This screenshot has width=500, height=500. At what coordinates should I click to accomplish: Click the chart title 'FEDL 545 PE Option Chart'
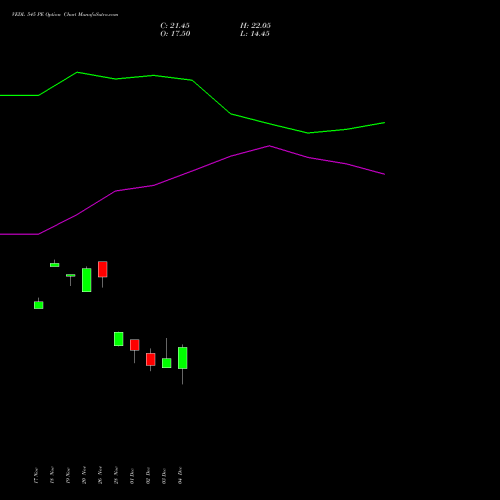click(x=44, y=15)
